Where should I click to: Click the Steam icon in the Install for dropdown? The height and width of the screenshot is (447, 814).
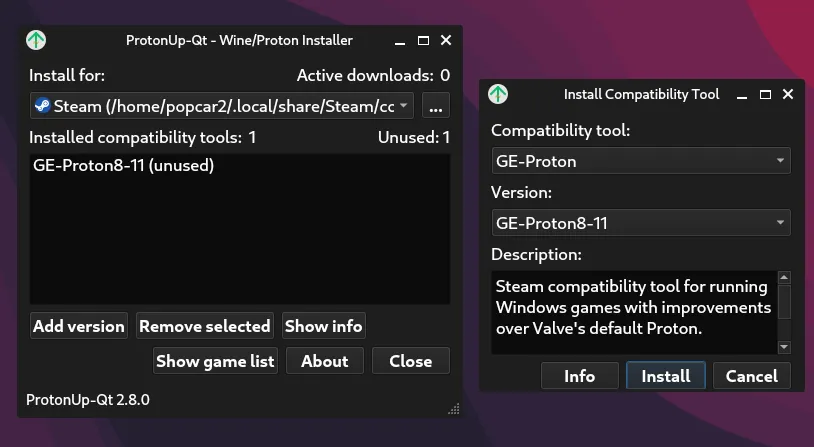(x=43, y=106)
